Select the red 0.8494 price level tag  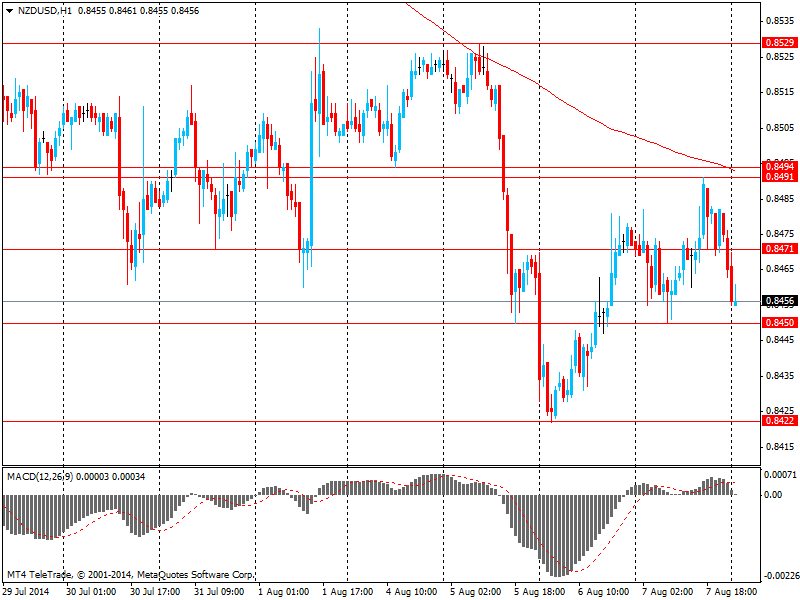click(x=779, y=166)
